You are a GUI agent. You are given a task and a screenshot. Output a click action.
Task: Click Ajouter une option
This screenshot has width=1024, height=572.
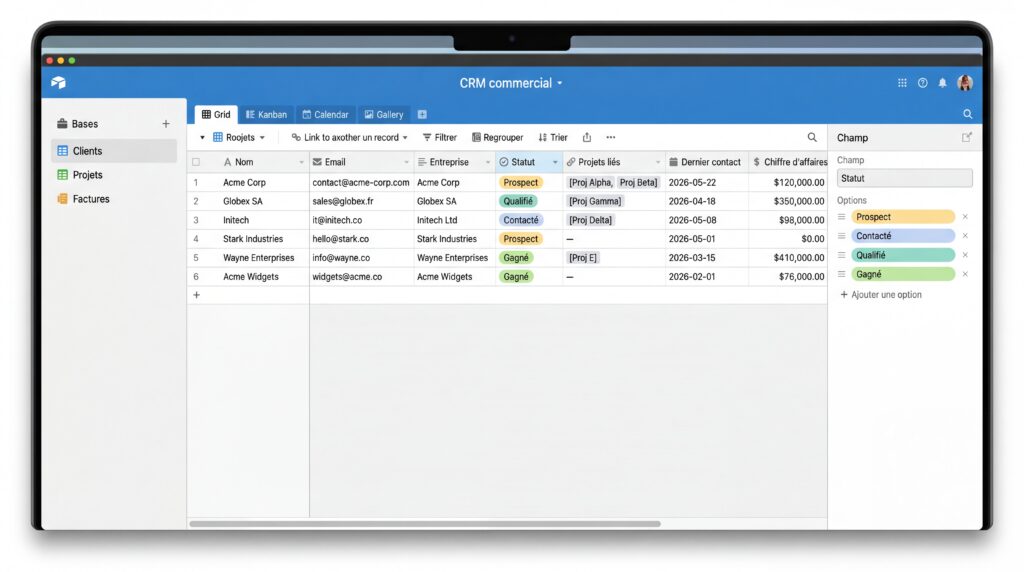(881, 294)
